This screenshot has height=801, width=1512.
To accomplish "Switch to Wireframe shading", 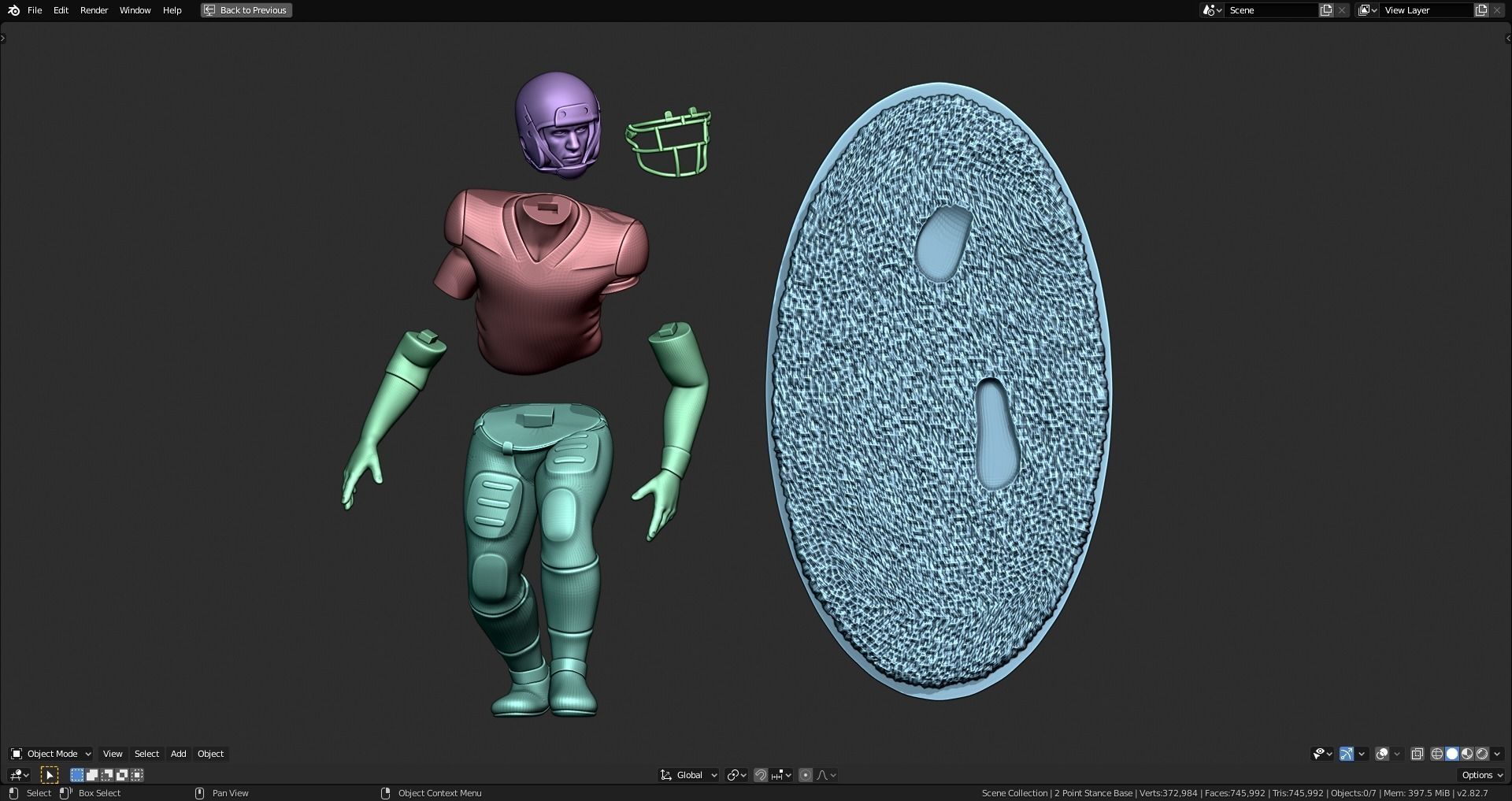I will click(x=1437, y=754).
